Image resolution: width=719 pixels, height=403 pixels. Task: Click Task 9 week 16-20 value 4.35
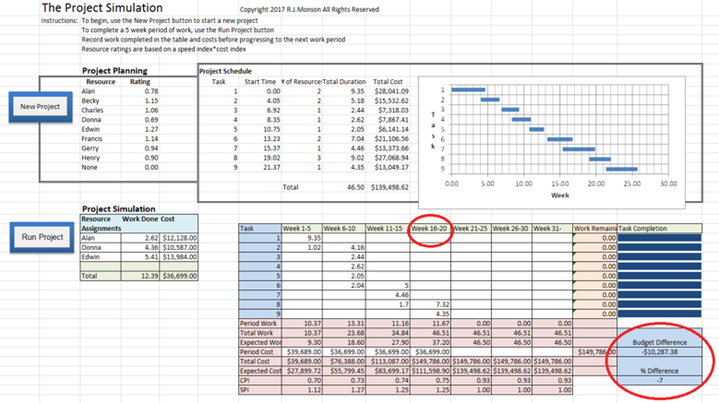click(430, 314)
